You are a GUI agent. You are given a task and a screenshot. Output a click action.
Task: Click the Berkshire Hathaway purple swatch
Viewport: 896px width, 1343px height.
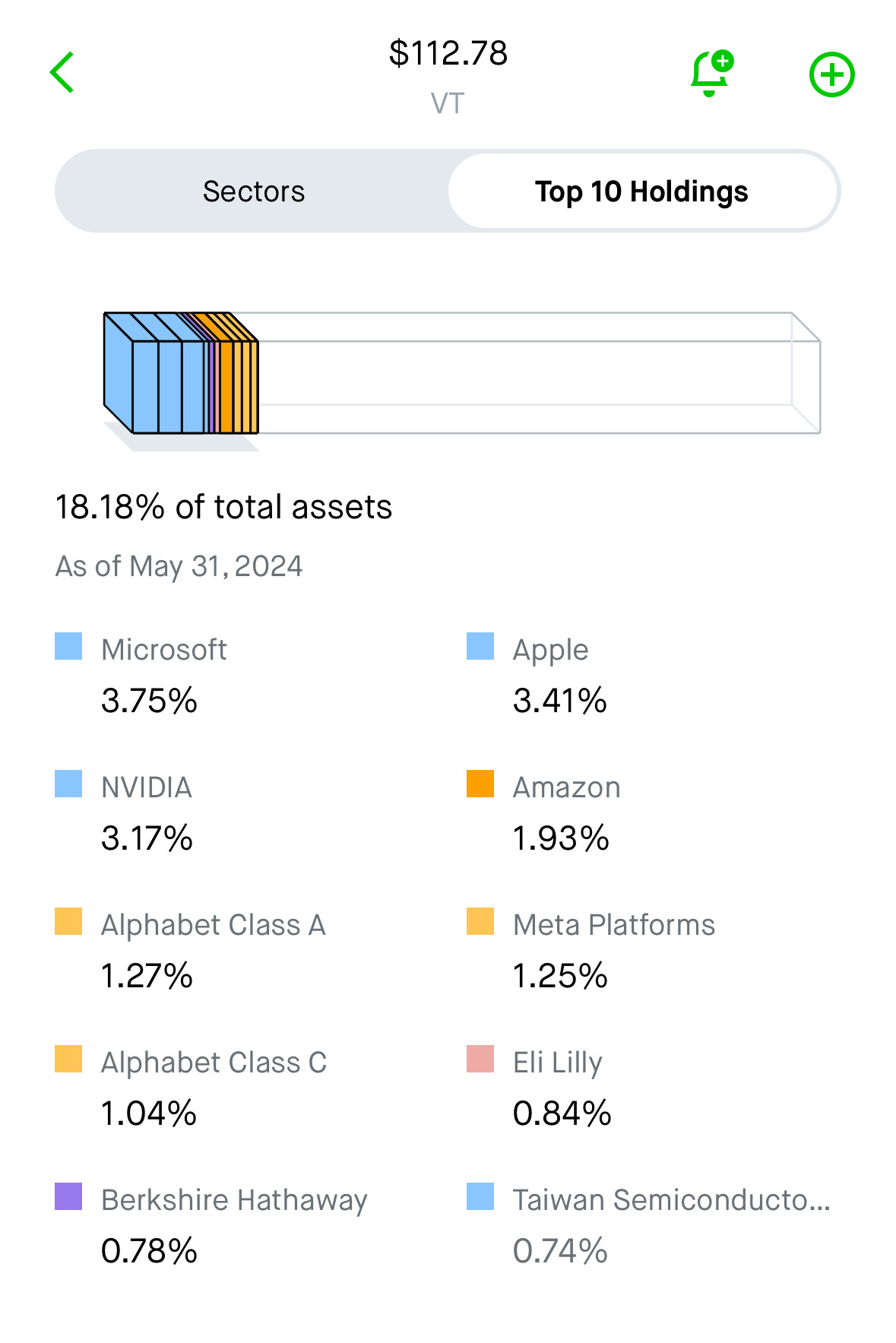coord(68,1197)
